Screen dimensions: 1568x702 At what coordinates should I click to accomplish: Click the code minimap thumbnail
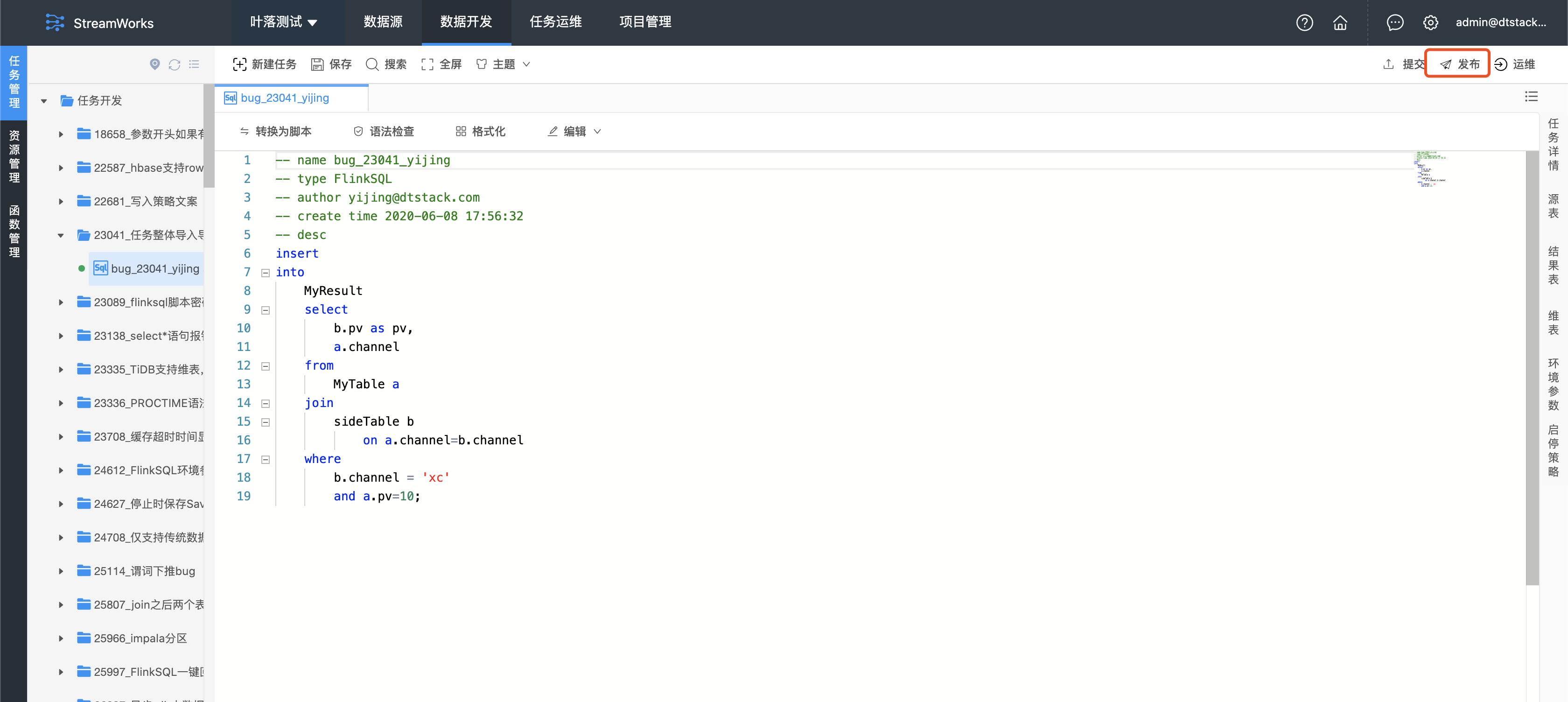coord(1430,169)
